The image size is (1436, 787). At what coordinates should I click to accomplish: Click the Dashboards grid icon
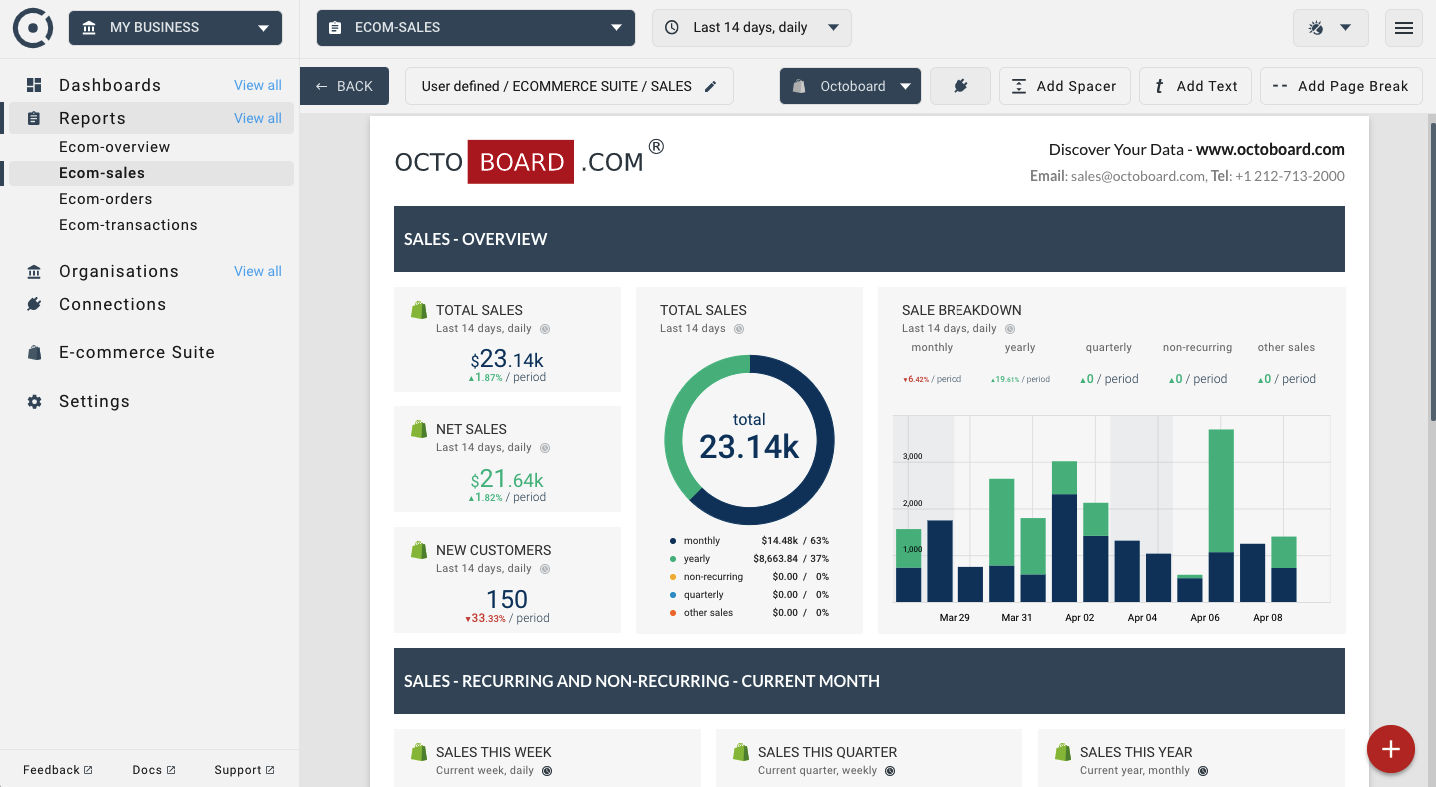coord(34,85)
